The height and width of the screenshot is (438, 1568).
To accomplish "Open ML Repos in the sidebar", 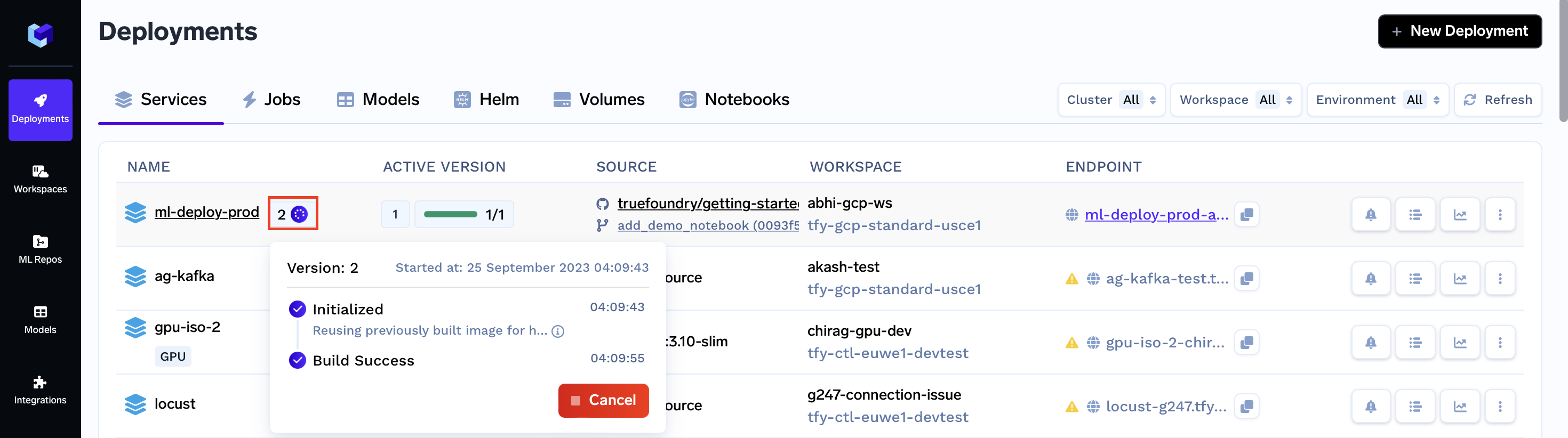I will 40,249.
